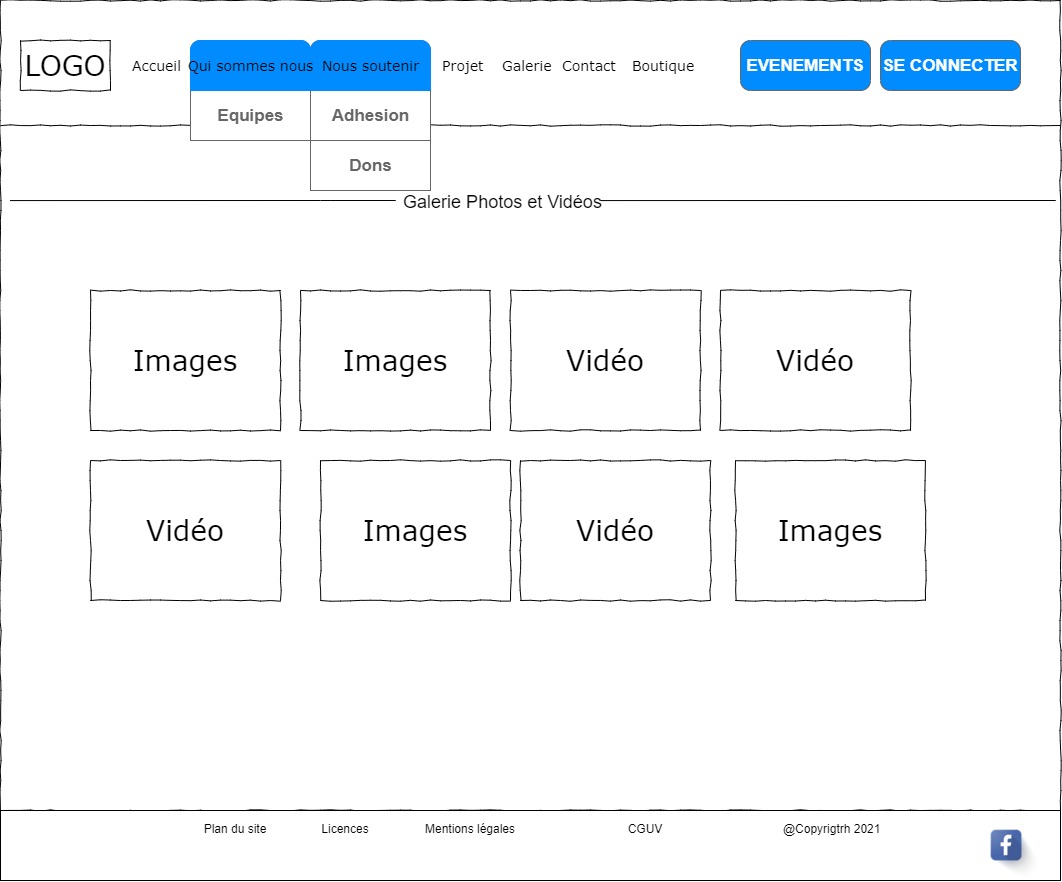
Task: Choose Adhesion in the dropdown list
Action: [x=370, y=116]
